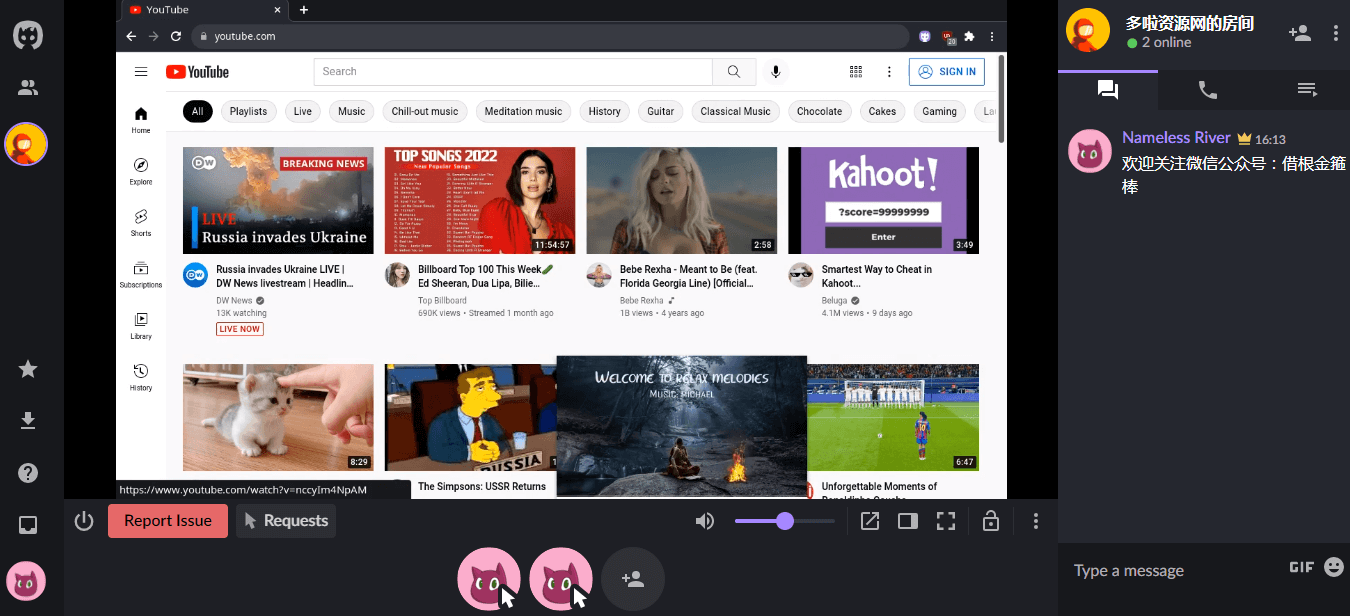The image size is (1350, 616).
Task: Go to Home in YouTube sidebar
Action: click(141, 120)
